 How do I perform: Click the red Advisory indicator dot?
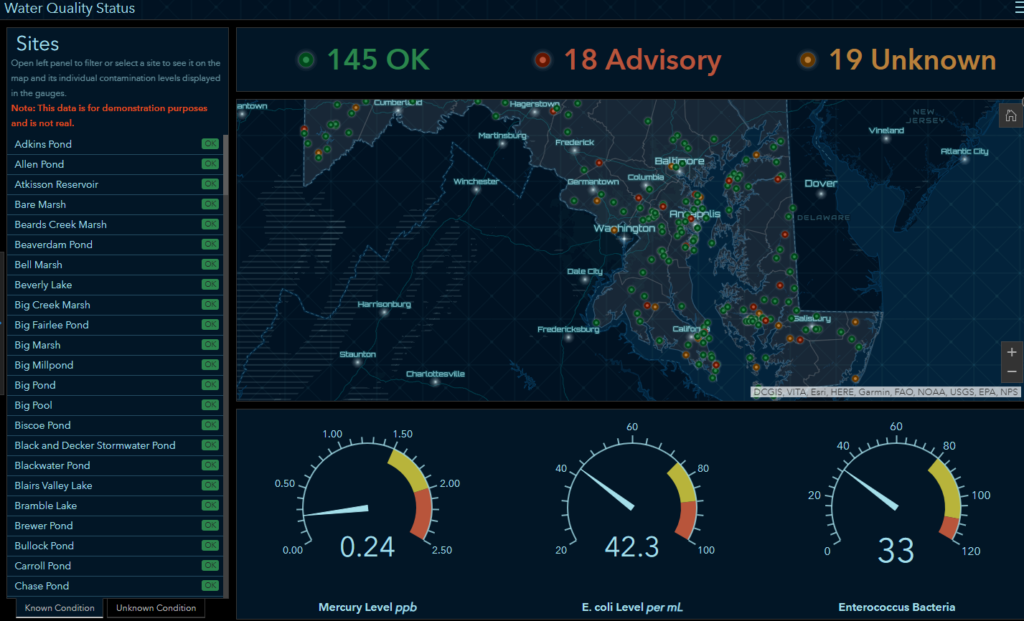click(x=543, y=60)
